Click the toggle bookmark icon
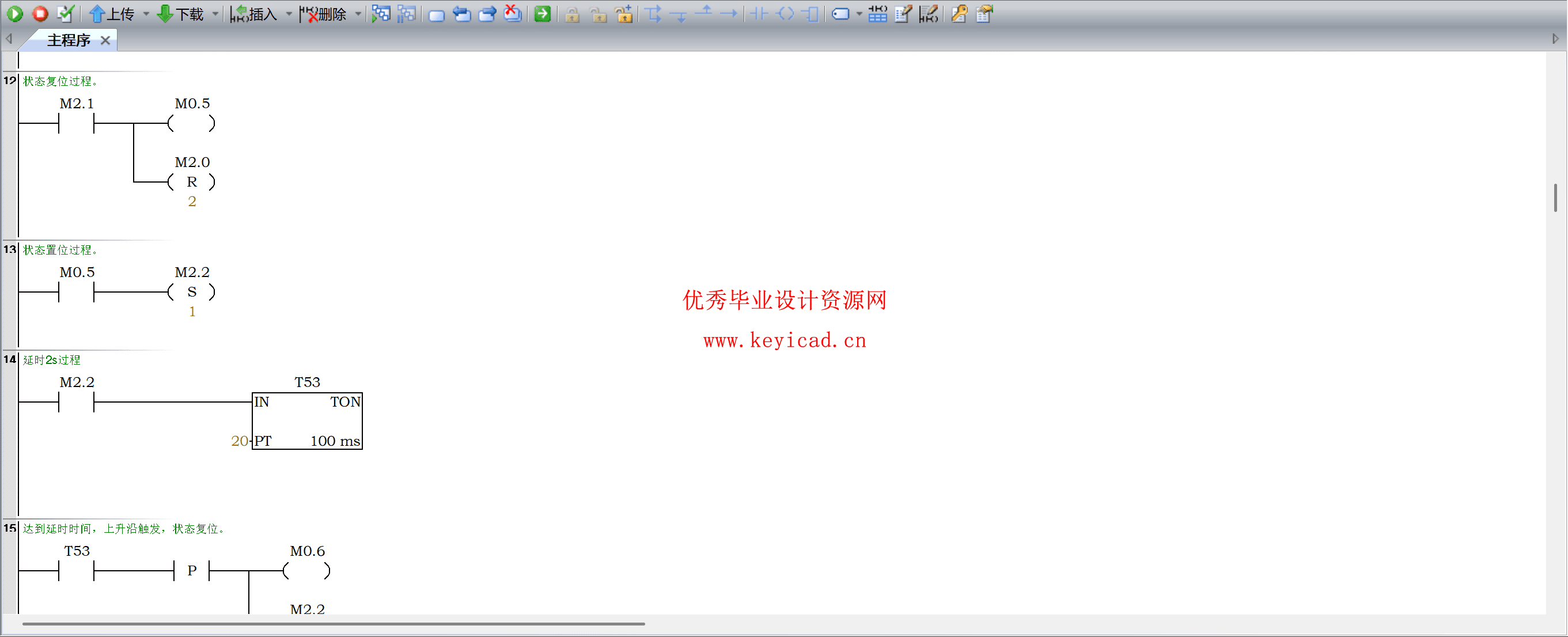This screenshot has height=637, width=1568. 437,14
